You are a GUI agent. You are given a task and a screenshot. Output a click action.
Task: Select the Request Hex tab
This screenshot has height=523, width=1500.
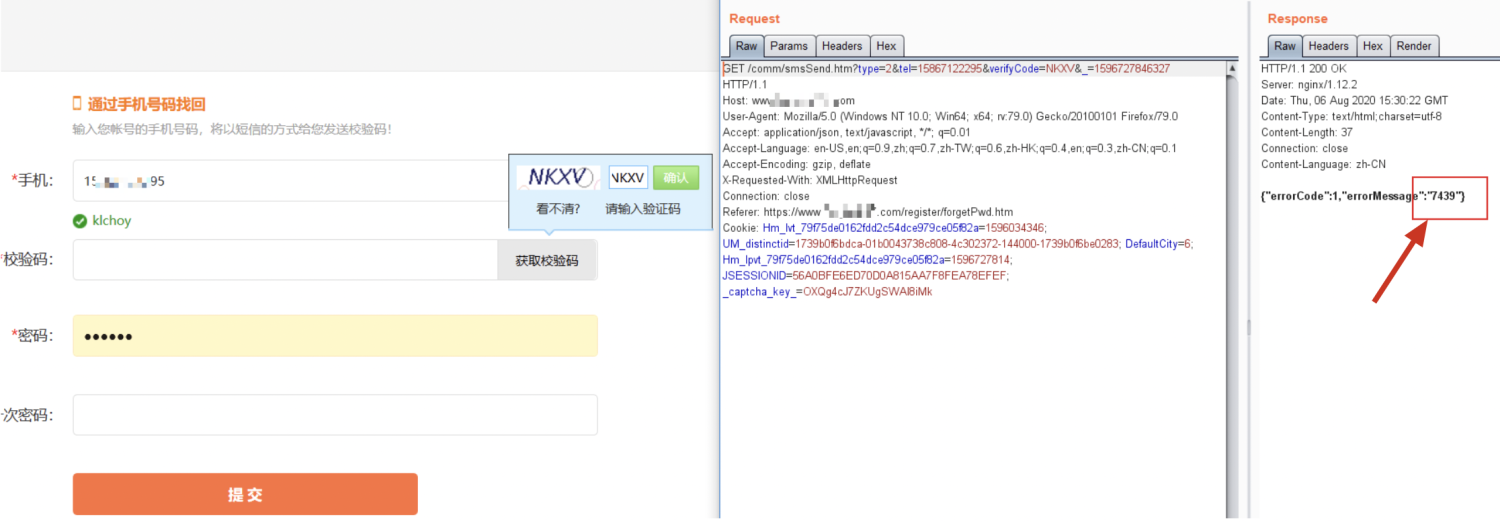886,46
